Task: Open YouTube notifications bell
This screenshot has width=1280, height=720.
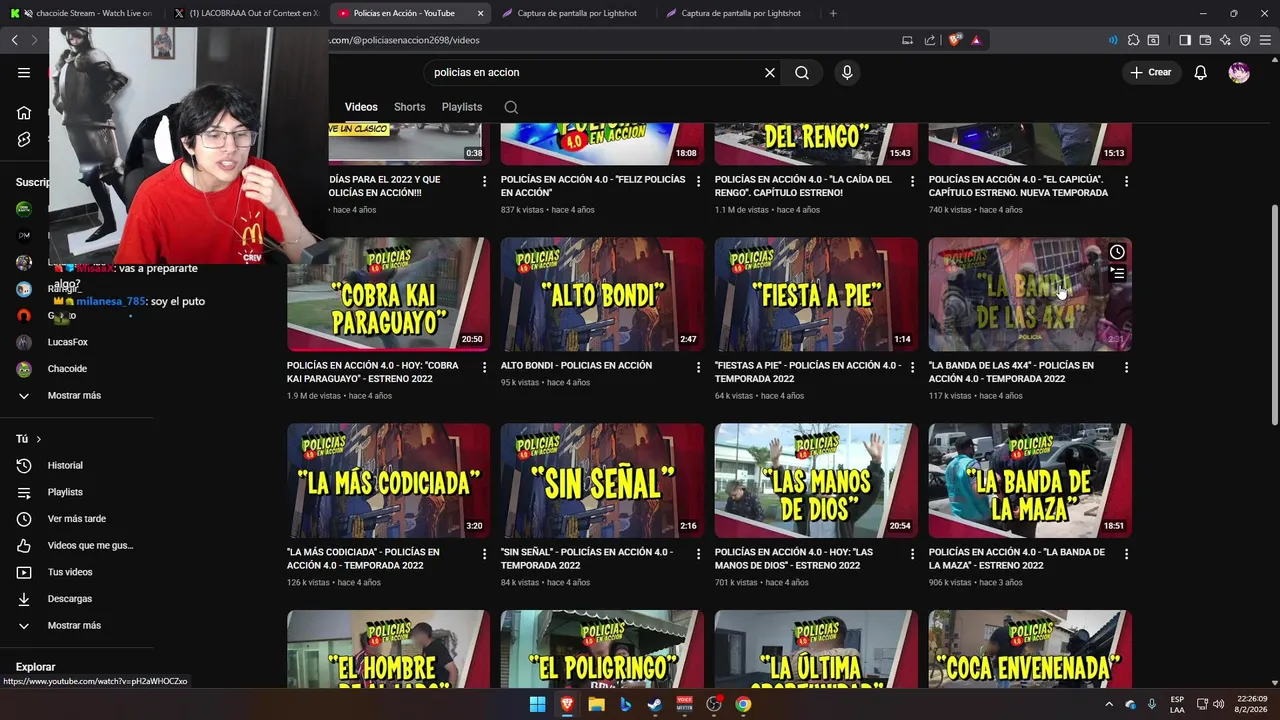Action: pos(1200,72)
